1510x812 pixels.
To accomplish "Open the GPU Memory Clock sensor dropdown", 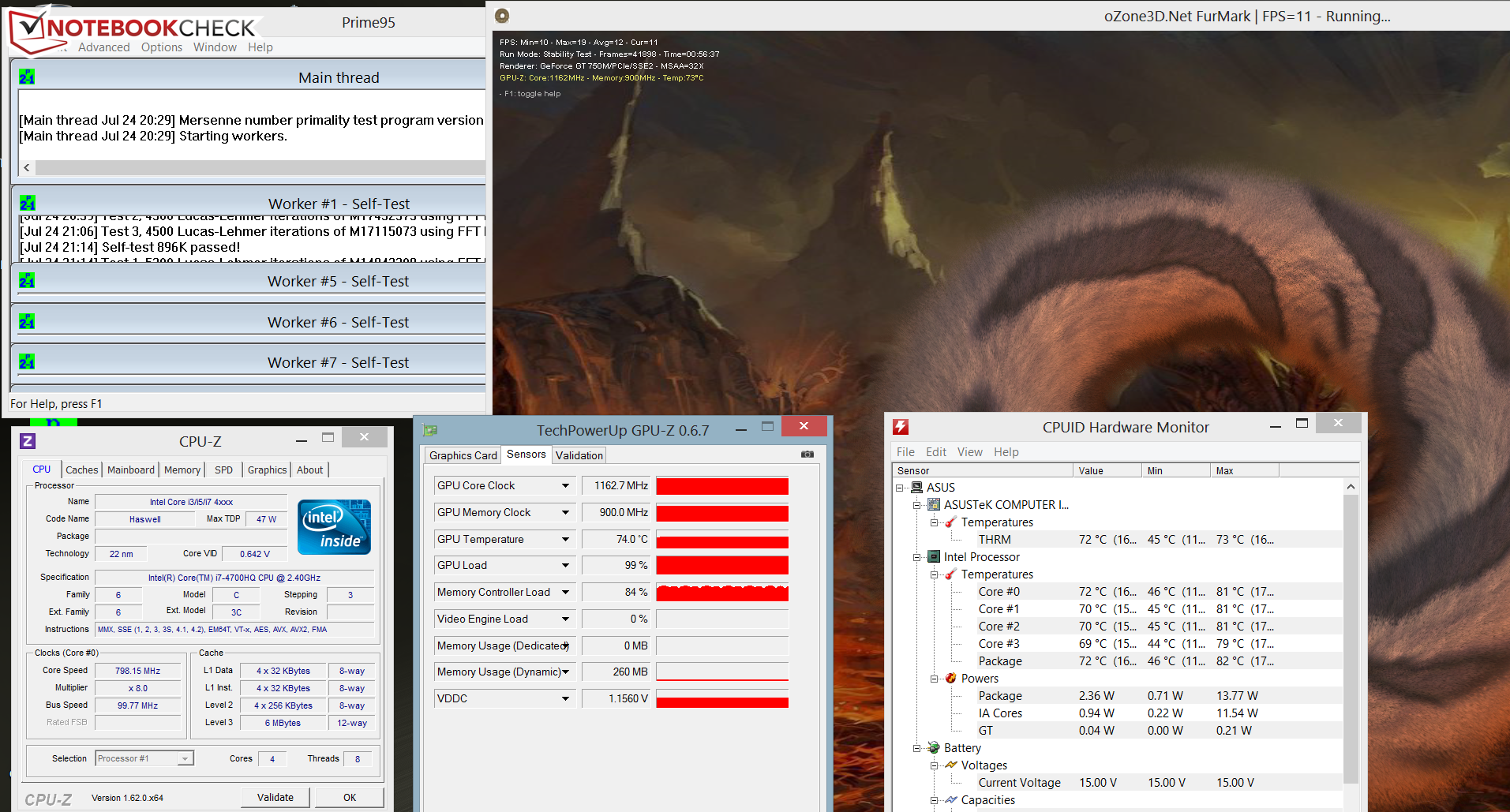I will coord(565,513).
